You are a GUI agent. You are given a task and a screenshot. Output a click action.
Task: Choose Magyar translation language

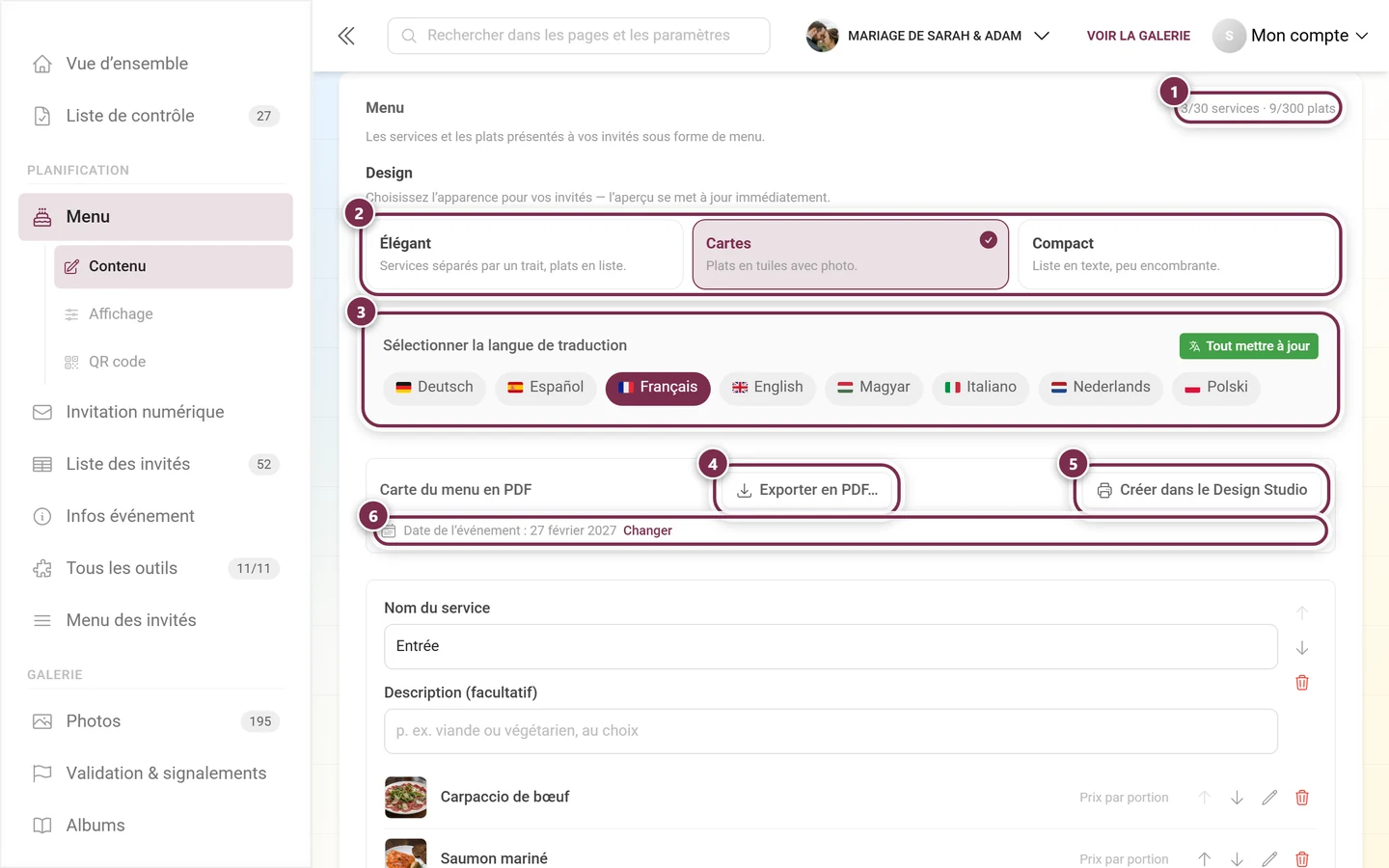coord(874,388)
